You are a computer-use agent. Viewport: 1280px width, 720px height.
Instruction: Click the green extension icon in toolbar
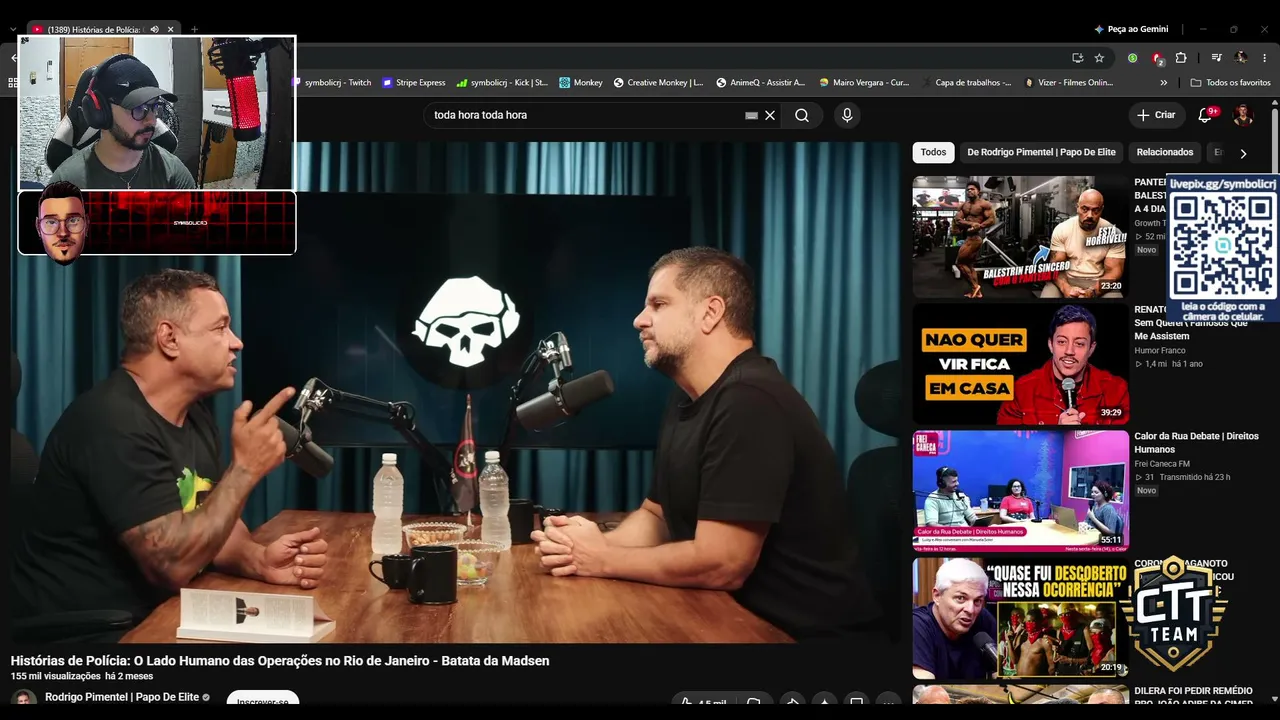[x=1132, y=58]
